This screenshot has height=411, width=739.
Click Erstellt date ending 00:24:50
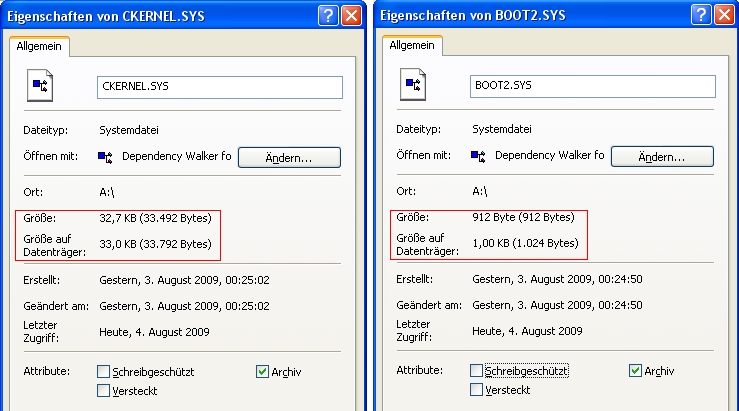(557, 279)
